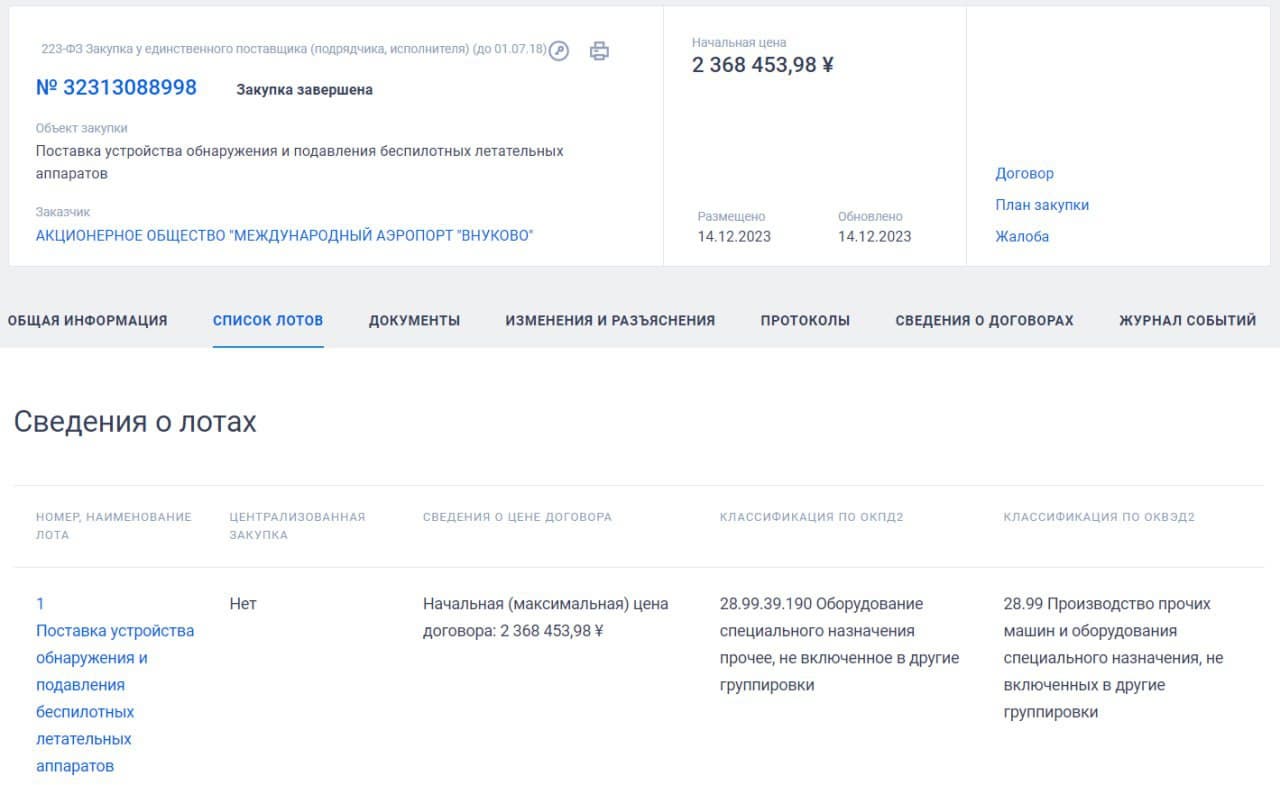Select the Список лотов tab

tap(268, 320)
